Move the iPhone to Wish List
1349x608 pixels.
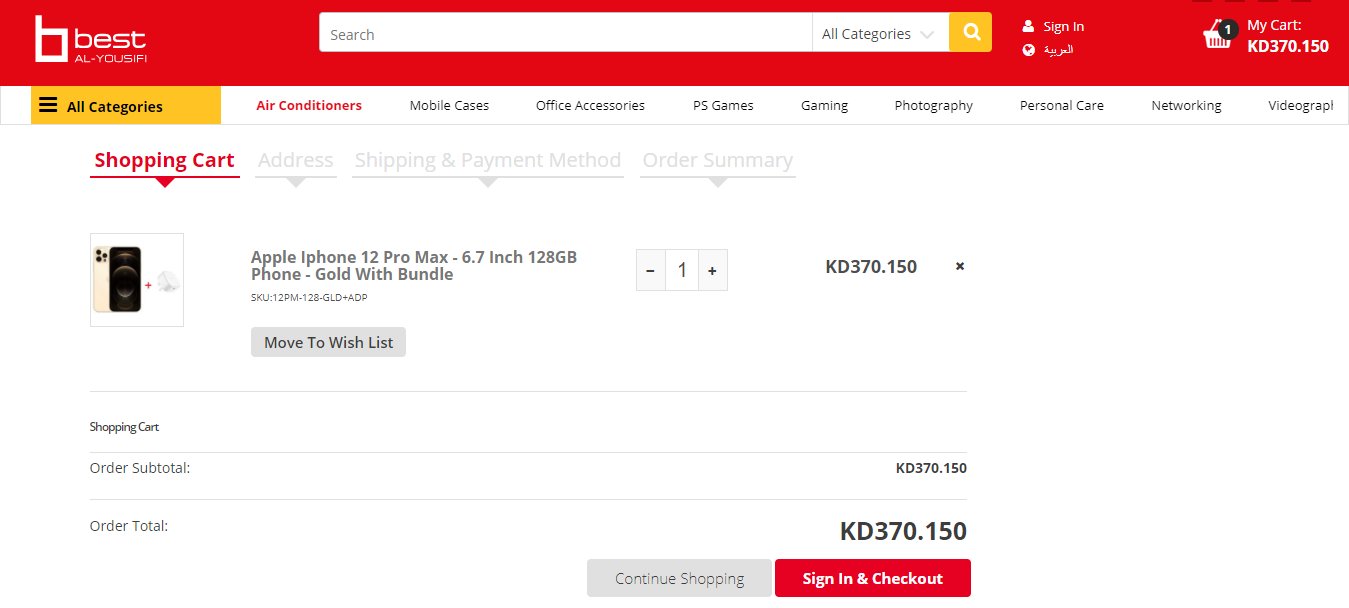coord(328,342)
